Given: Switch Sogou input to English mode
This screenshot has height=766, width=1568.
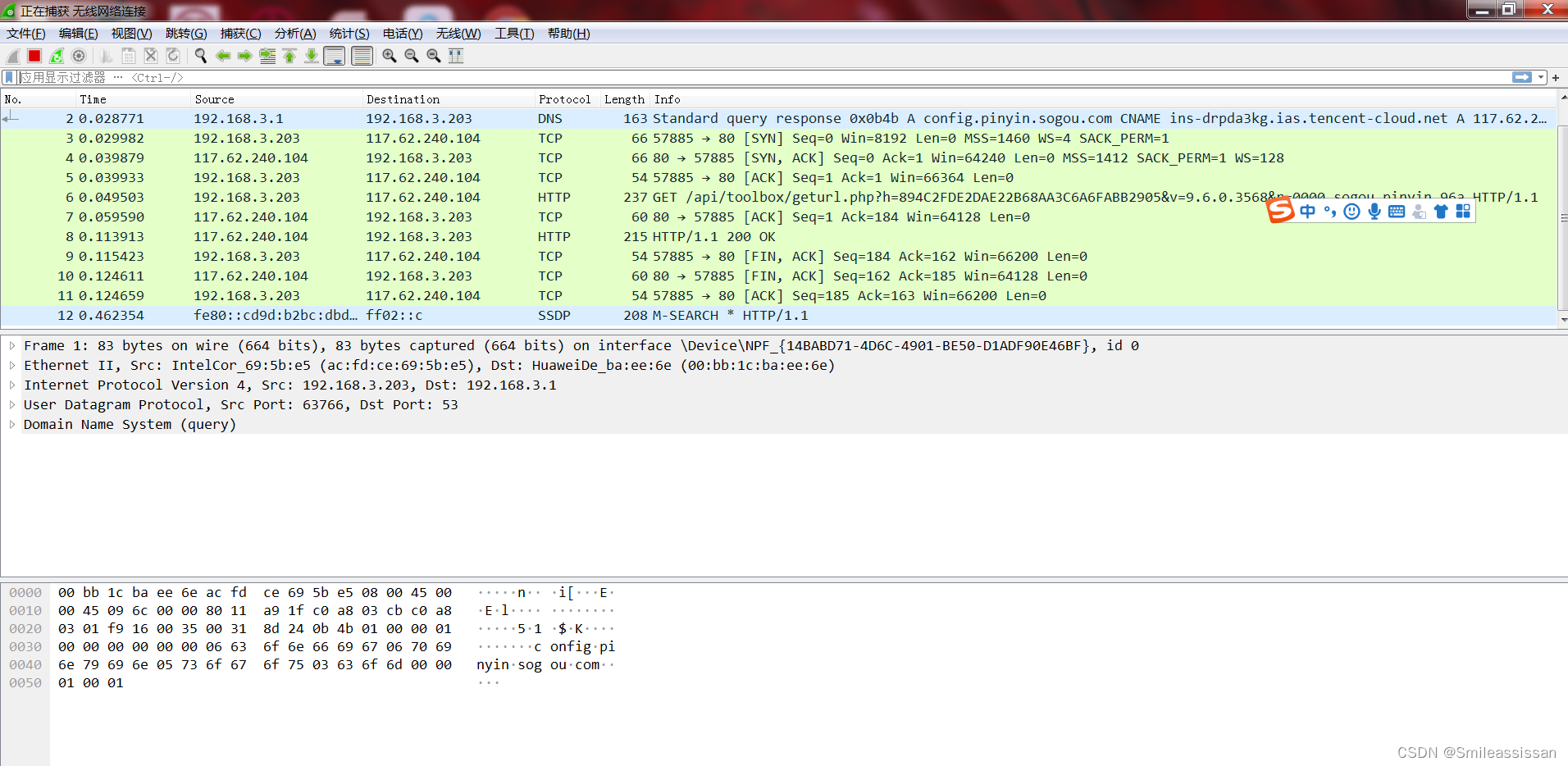Looking at the screenshot, I should 1307,211.
